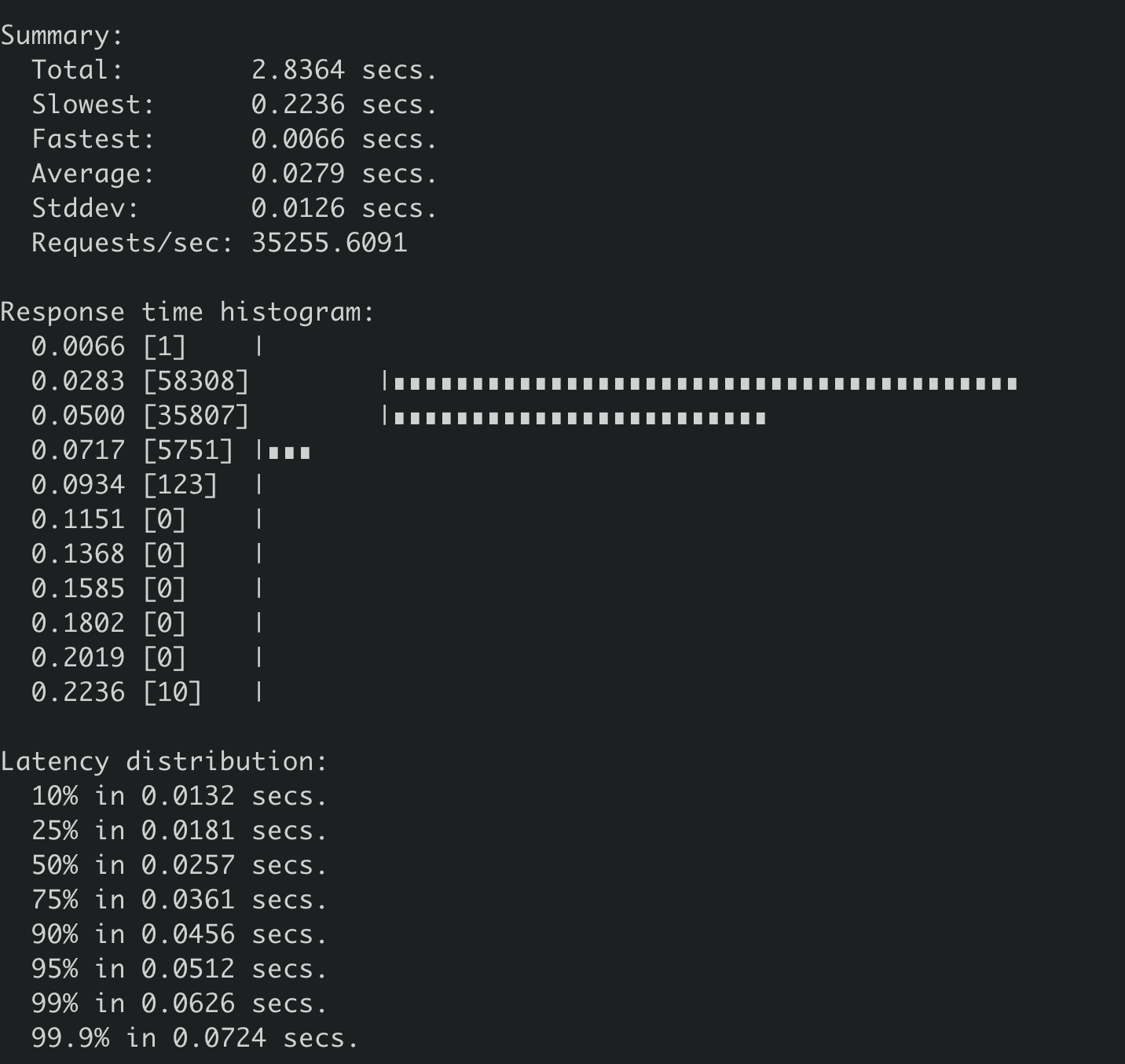Click the short bar next to 5751
1125x1064 pixels.
[289, 453]
